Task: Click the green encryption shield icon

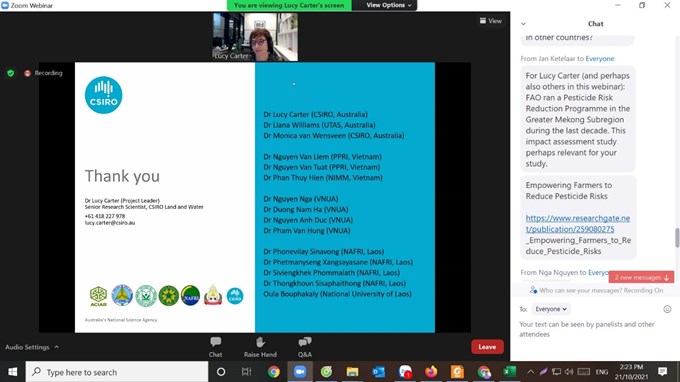Action: point(11,73)
